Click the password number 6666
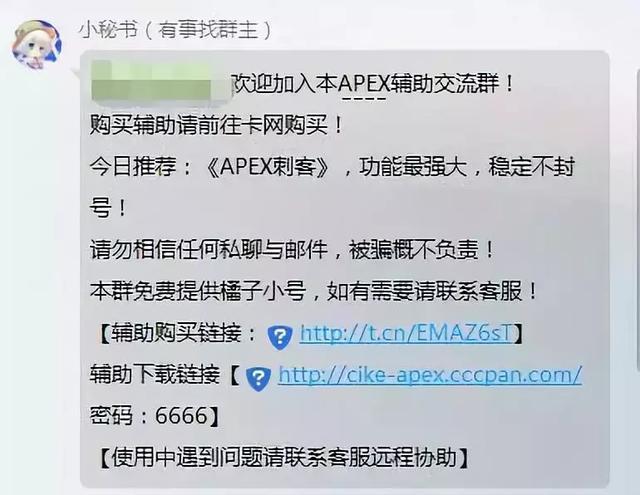640x495 pixels. click(x=182, y=416)
